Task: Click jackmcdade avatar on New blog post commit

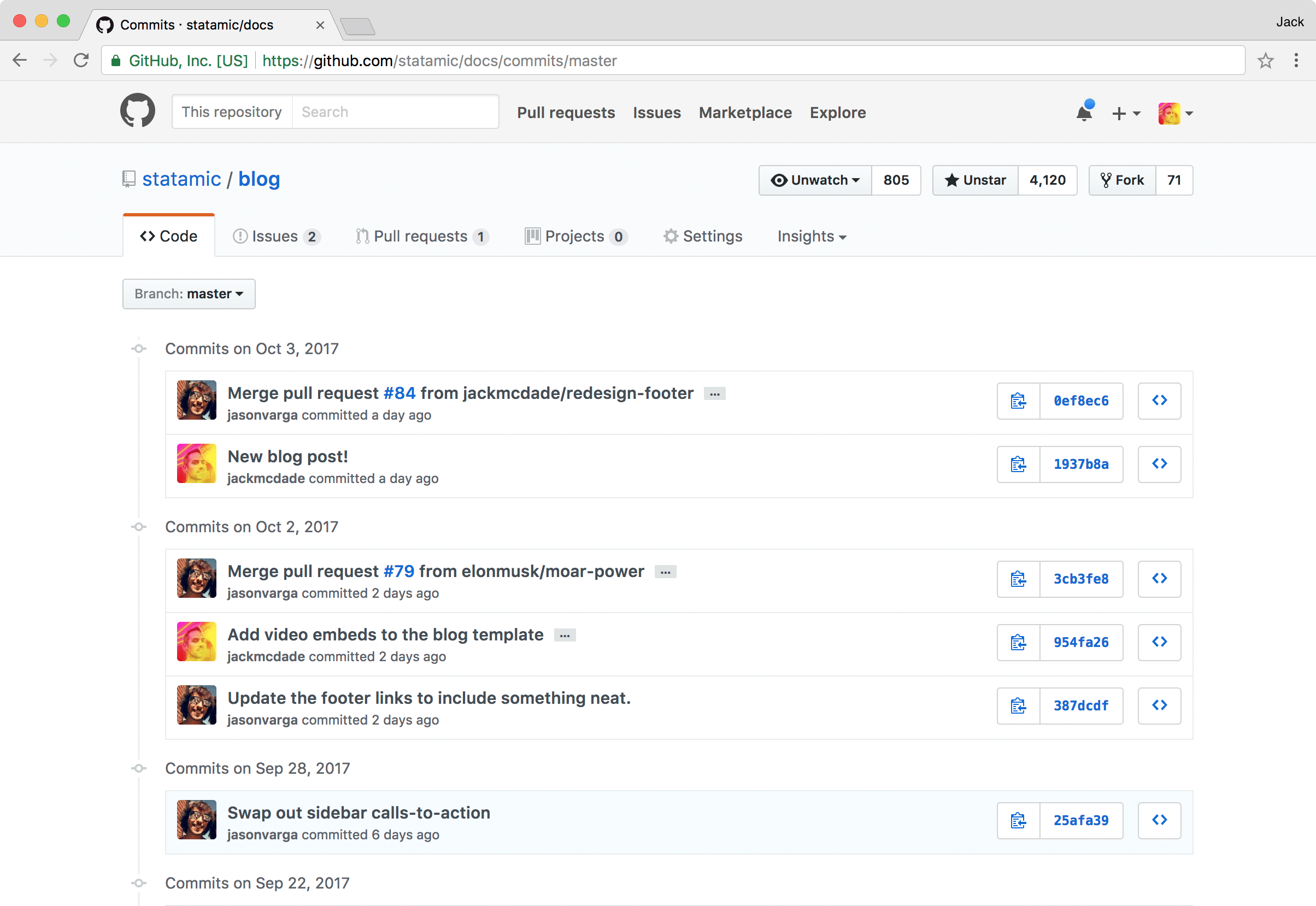Action: click(196, 464)
